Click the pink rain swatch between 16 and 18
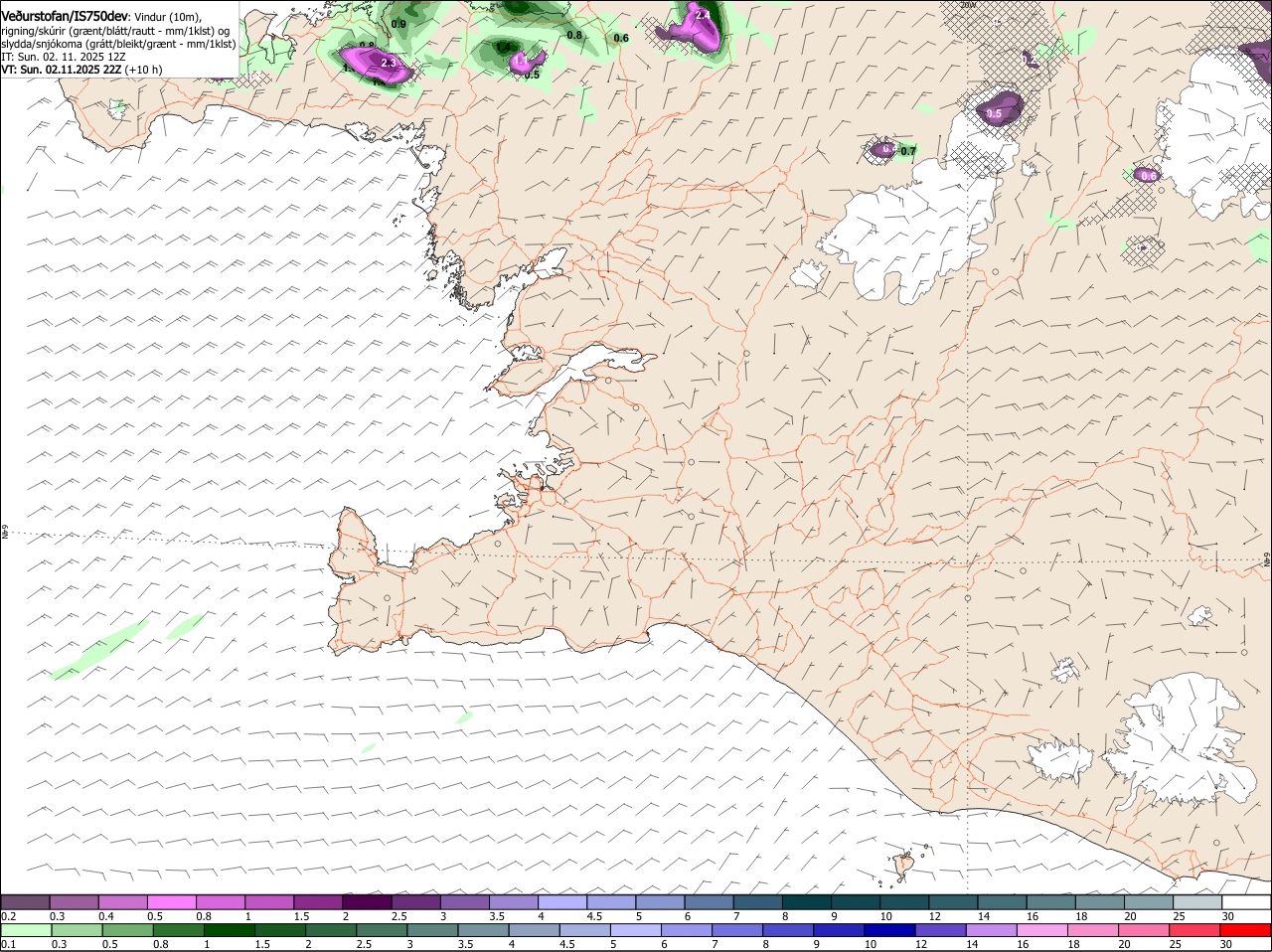 pyautogui.click(x=1042, y=930)
